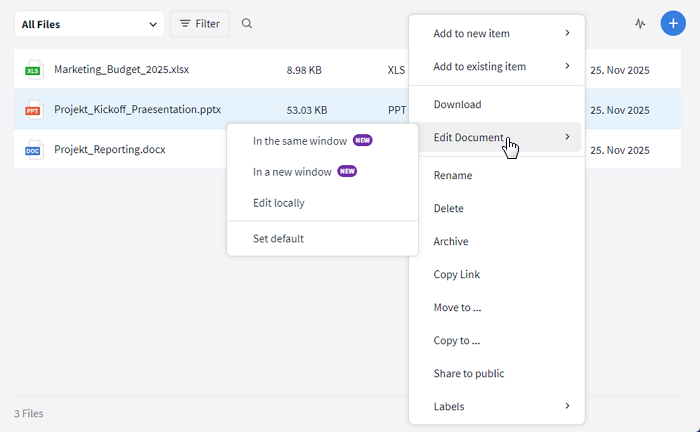Choose Rename in the context menu
Screen dimensions: 700x432
point(452,176)
